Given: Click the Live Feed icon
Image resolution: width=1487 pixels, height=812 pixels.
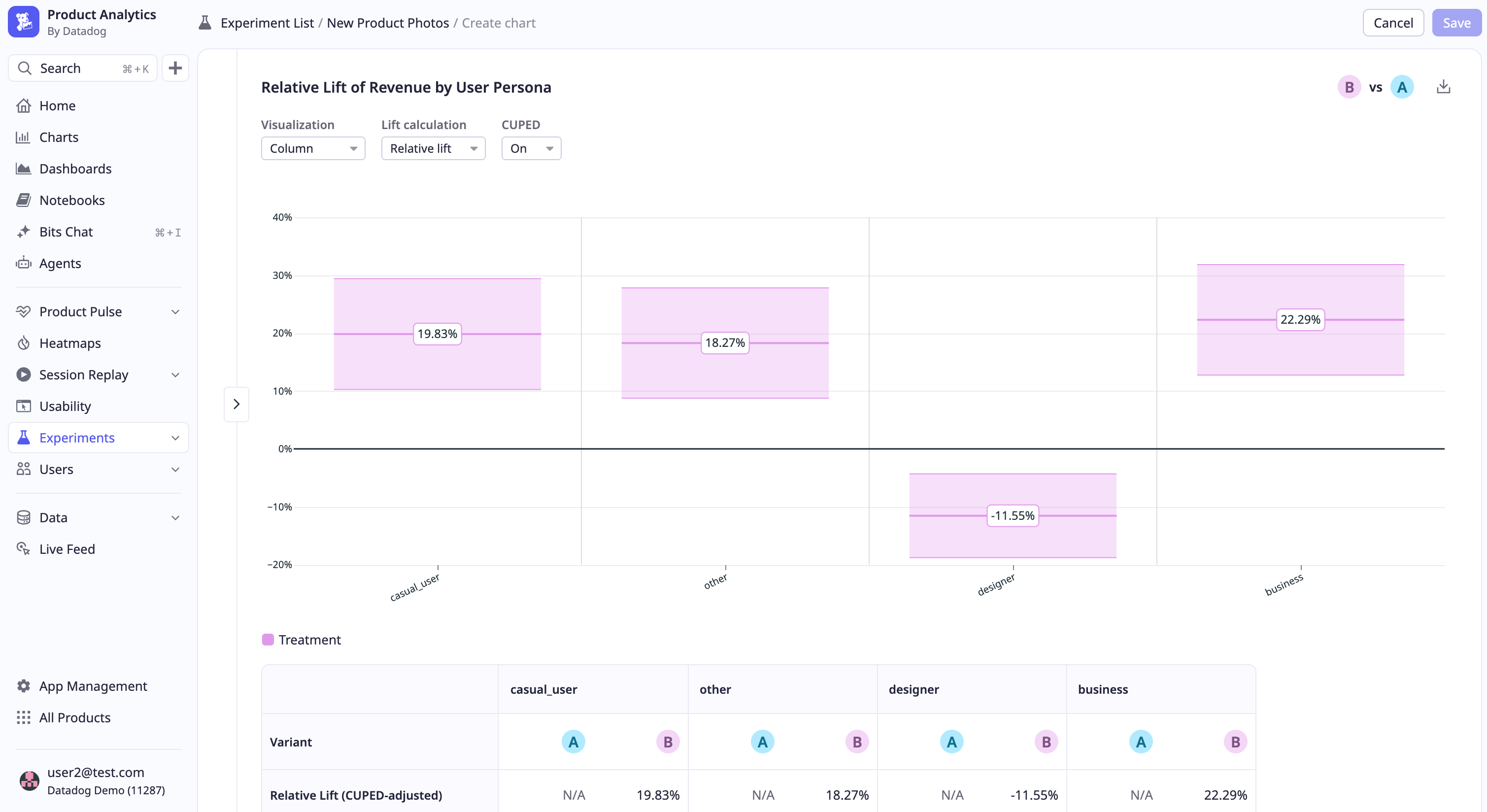Looking at the screenshot, I should coord(24,549).
